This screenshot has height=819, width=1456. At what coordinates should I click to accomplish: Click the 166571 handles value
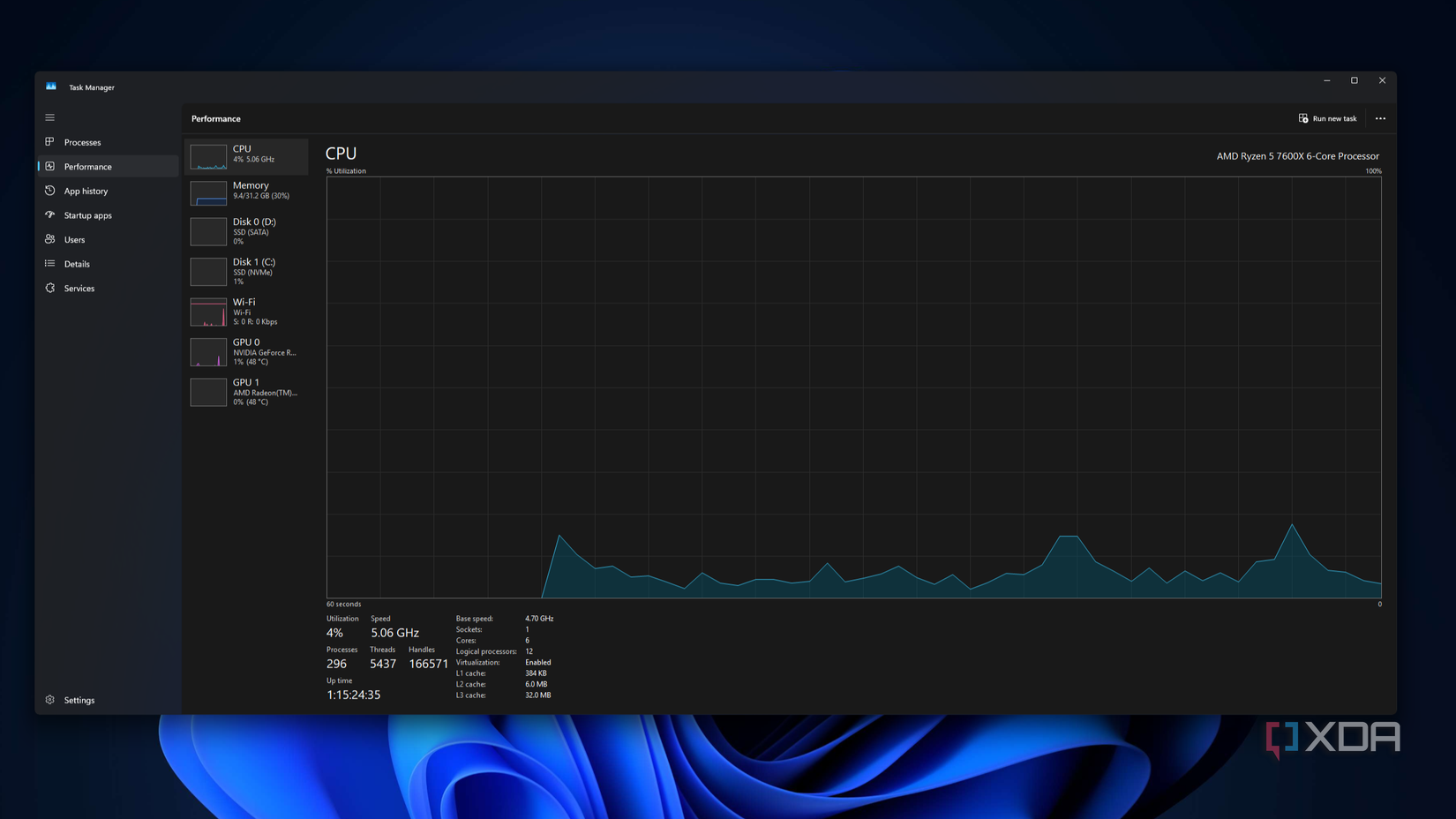428,664
